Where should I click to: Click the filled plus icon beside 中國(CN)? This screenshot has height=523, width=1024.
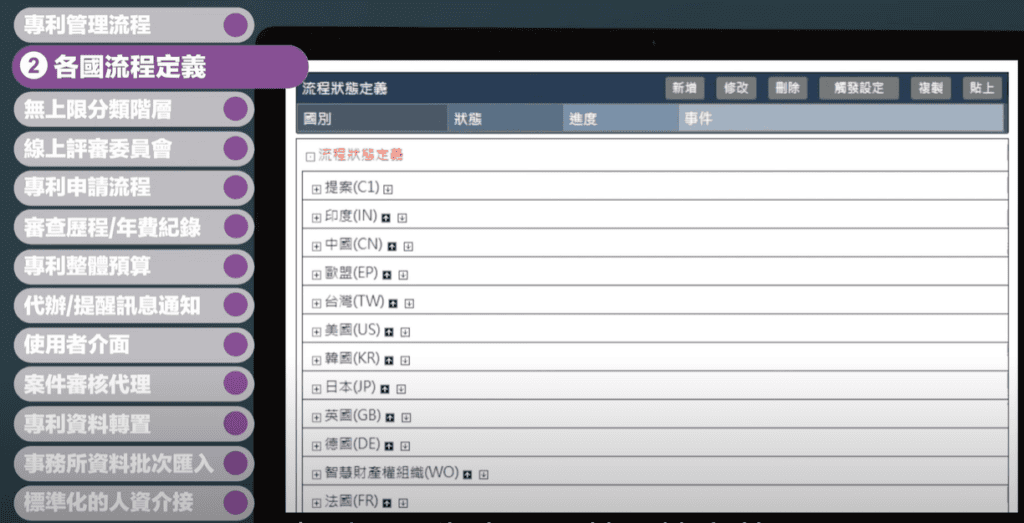point(392,246)
